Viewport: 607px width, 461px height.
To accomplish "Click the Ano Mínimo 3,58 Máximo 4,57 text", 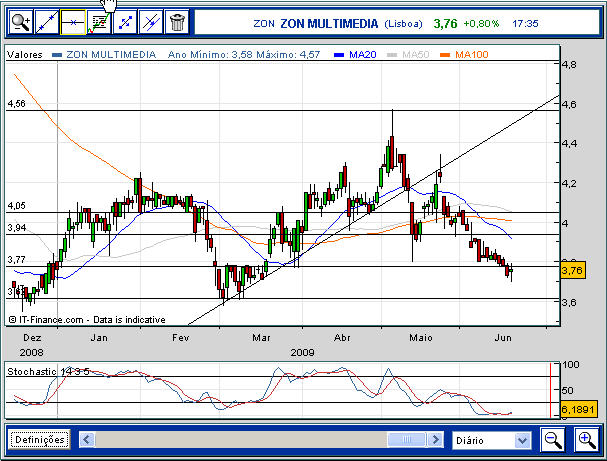I will [x=244, y=55].
